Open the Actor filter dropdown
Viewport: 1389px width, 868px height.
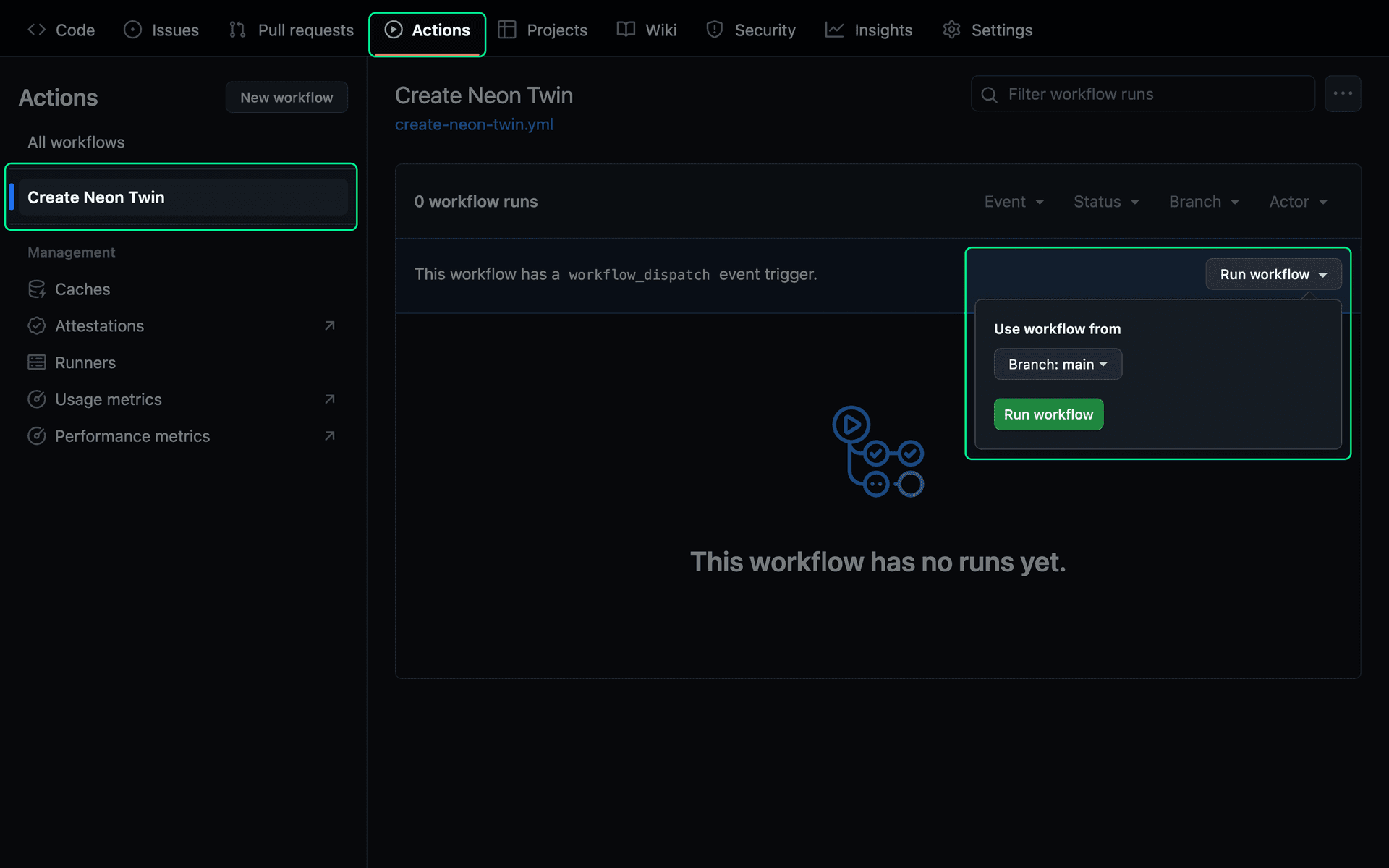point(1297,202)
